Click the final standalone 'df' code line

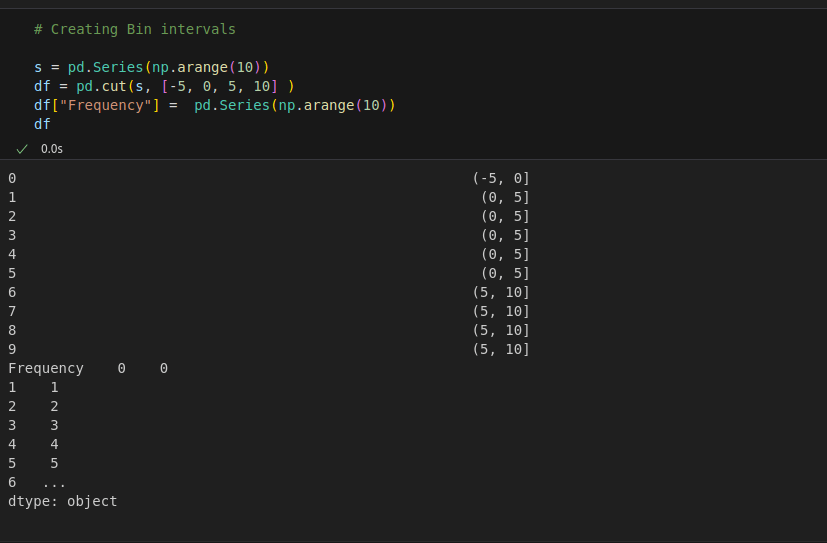click(42, 124)
